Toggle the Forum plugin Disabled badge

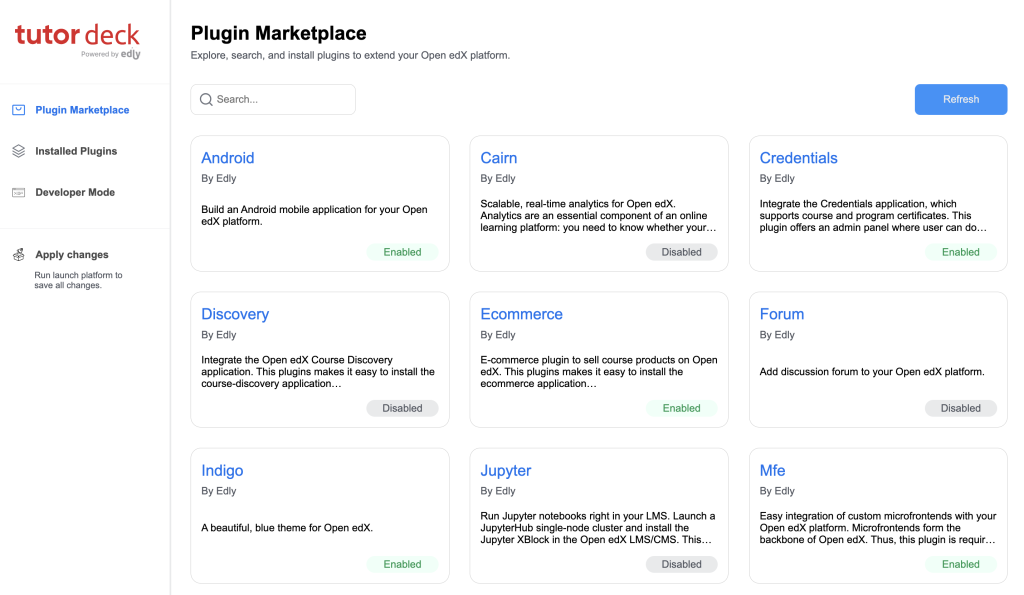point(960,408)
